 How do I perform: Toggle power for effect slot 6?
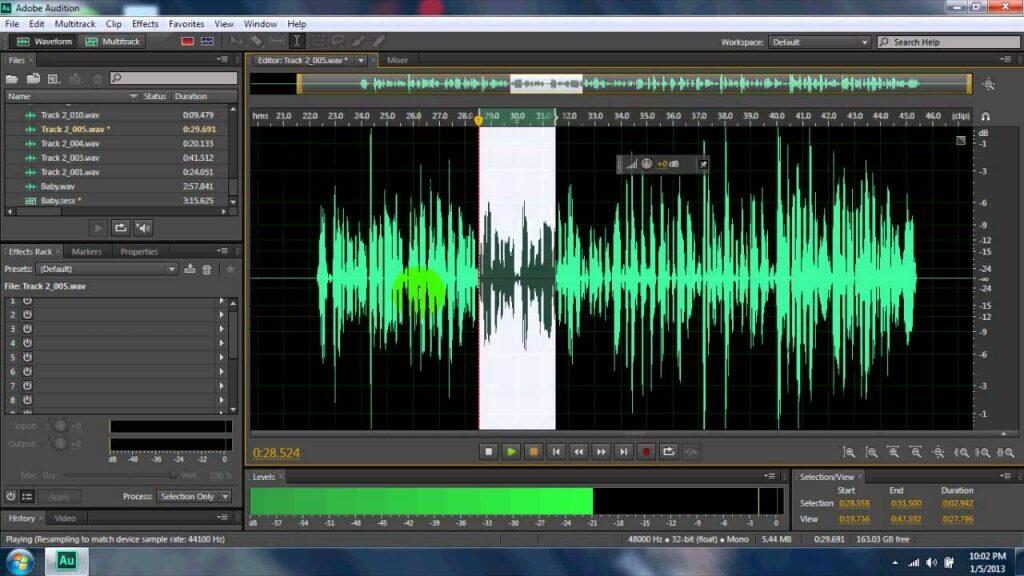(27, 372)
